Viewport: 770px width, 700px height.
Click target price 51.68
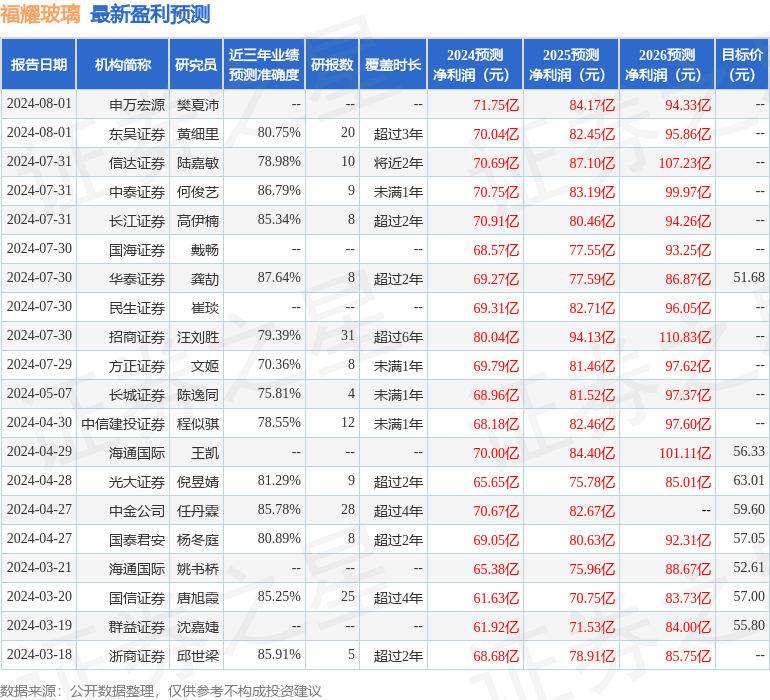click(749, 278)
